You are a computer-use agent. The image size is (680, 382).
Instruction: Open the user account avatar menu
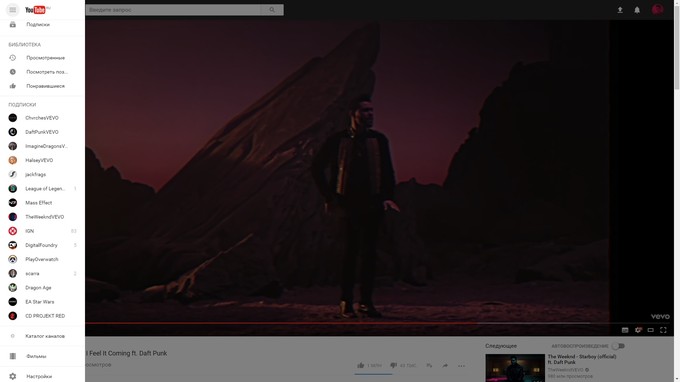[657, 10]
